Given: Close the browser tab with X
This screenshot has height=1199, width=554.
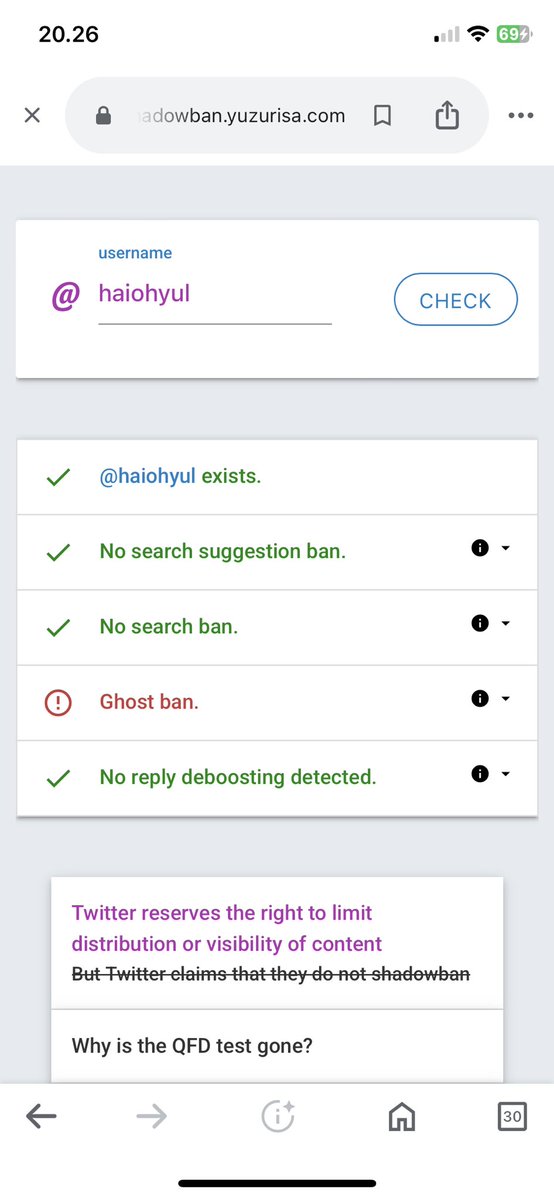Looking at the screenshot, I should coord(32,115).
